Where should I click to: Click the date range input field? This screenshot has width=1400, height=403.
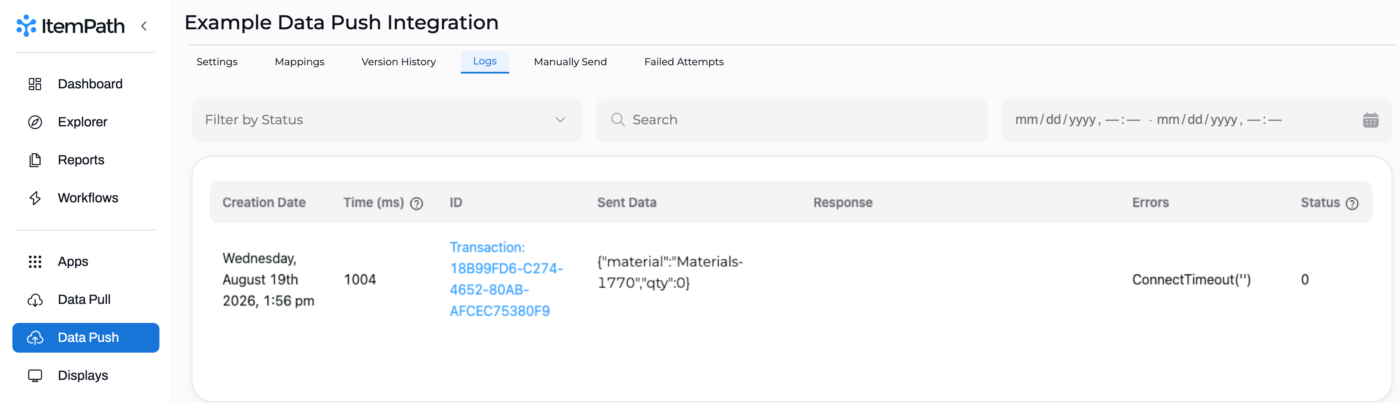click(x=1197, y=120)
